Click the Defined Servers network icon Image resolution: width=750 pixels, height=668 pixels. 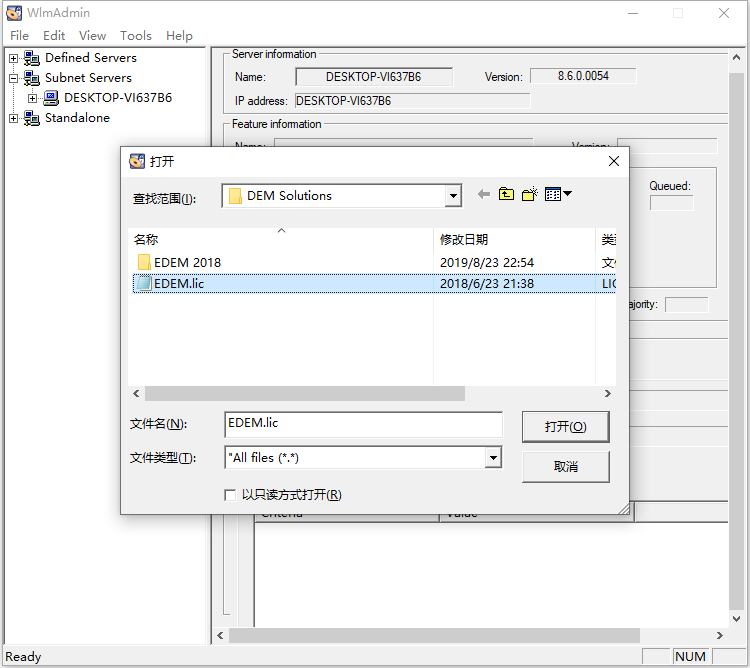(32, 58)
